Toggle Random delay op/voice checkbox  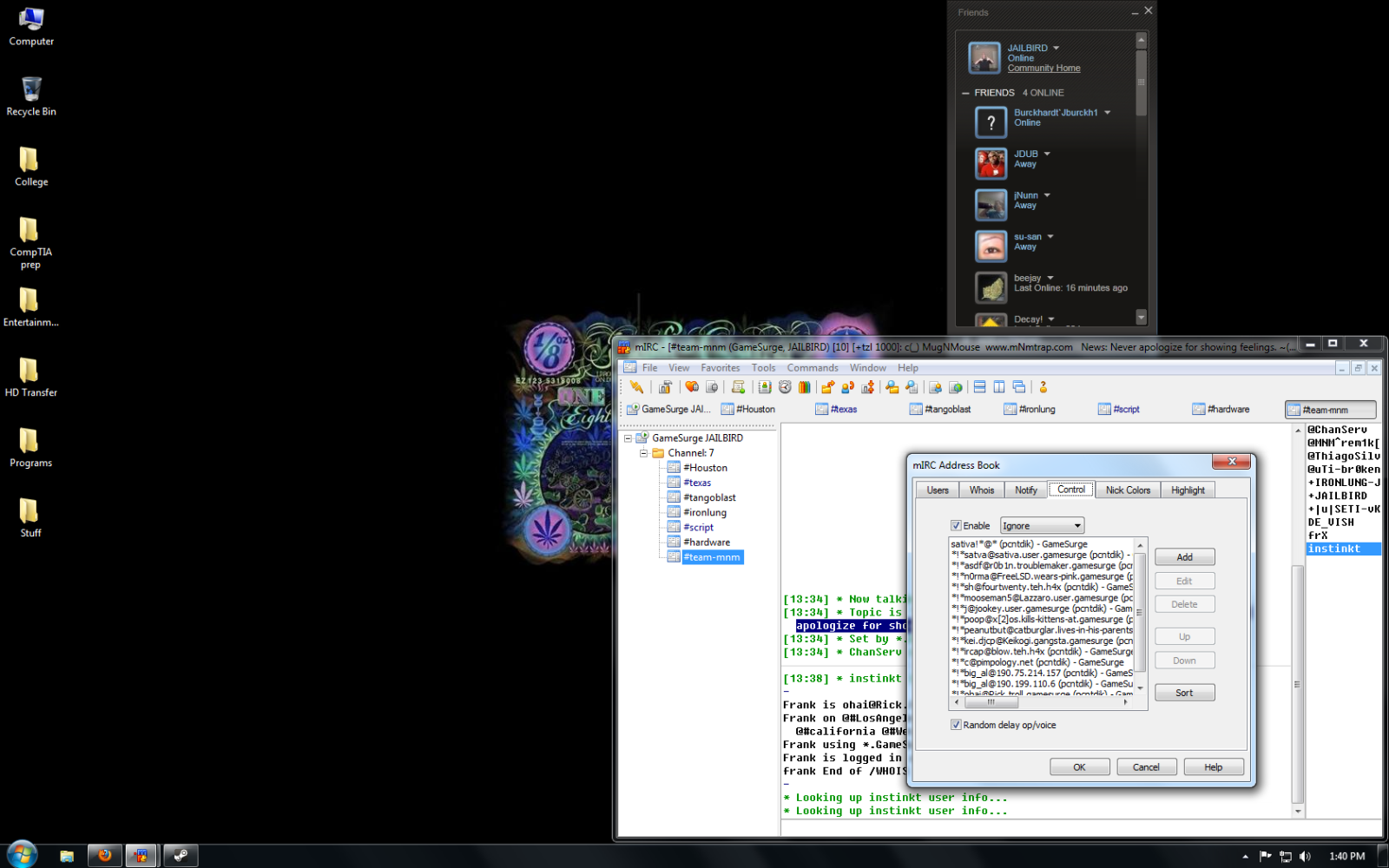click(956, 726)
